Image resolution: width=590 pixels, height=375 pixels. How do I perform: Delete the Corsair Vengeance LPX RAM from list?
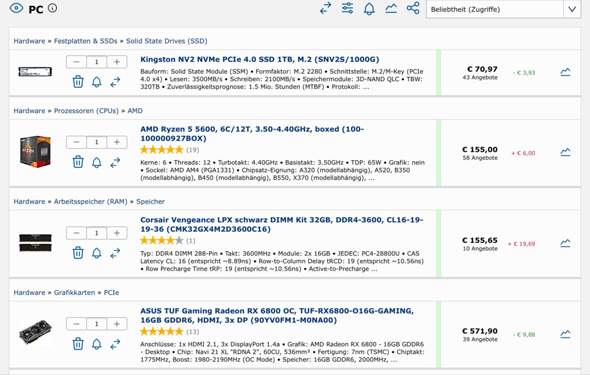click(x=78, y=253)
